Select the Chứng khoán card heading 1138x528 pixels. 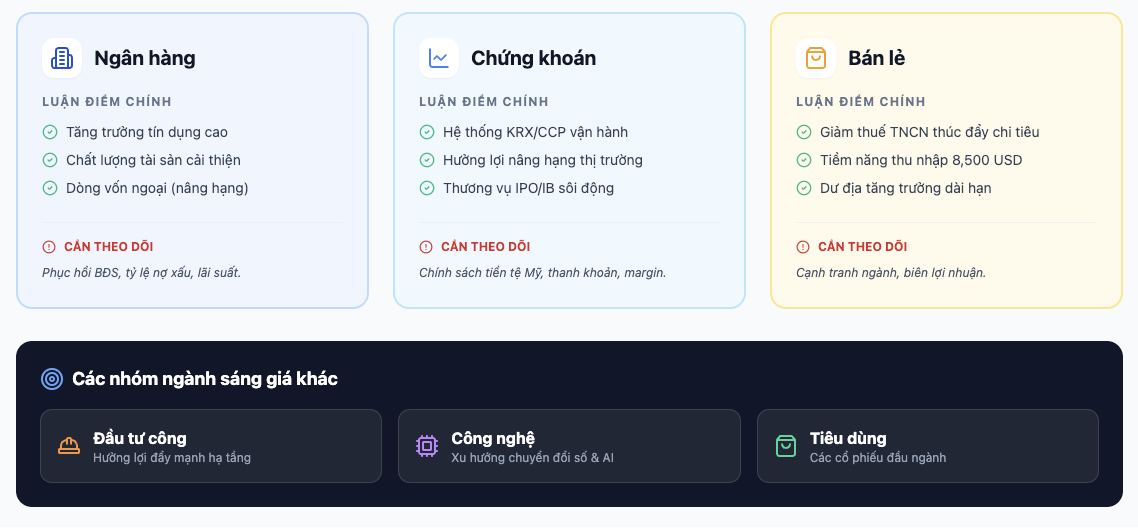click(533, 58)
